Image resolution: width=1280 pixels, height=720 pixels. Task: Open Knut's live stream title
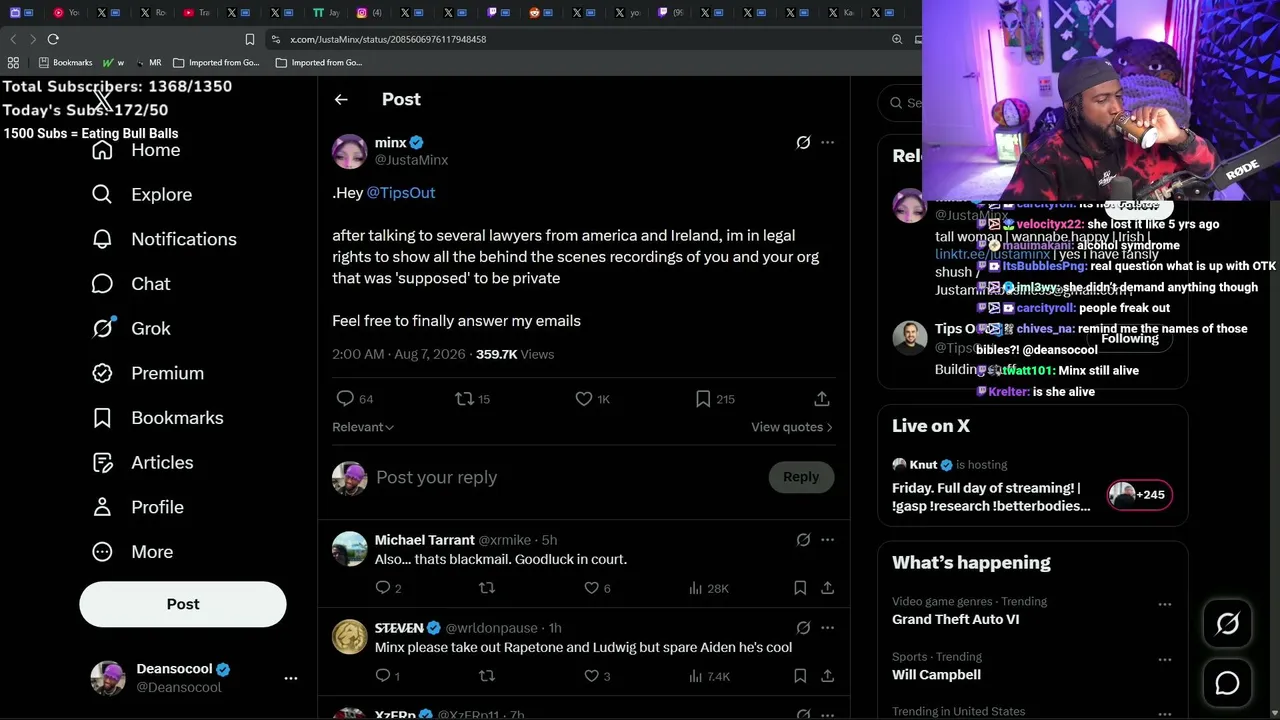point(991,497)
